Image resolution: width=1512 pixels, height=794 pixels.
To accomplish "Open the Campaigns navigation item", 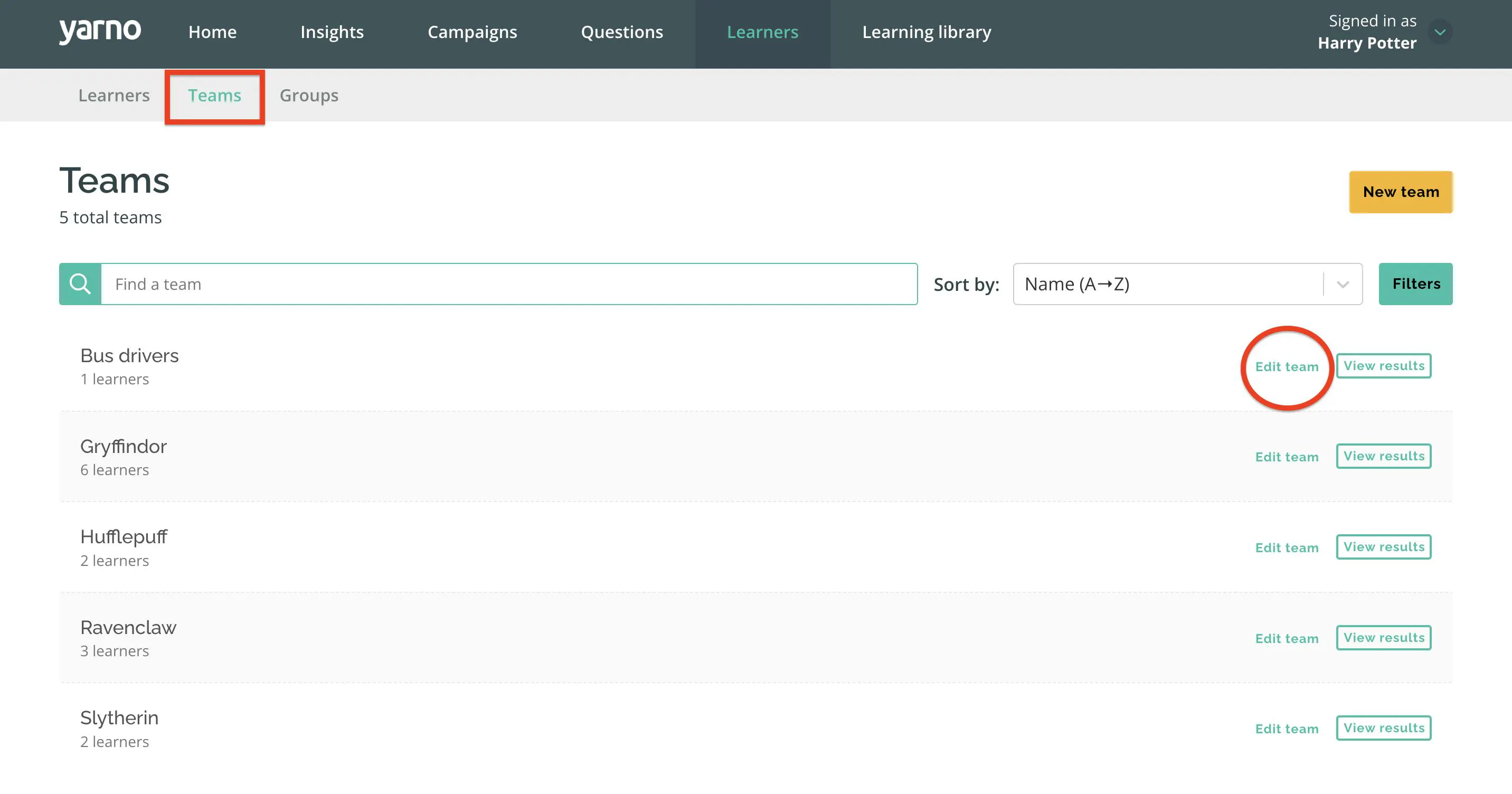I will (472, 32).
